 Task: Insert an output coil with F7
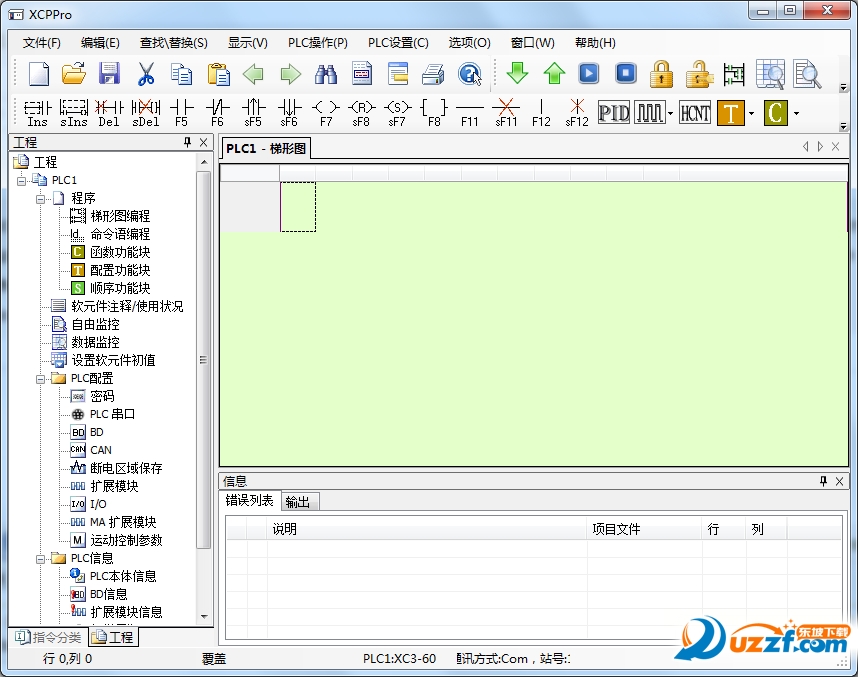(326, 113)
